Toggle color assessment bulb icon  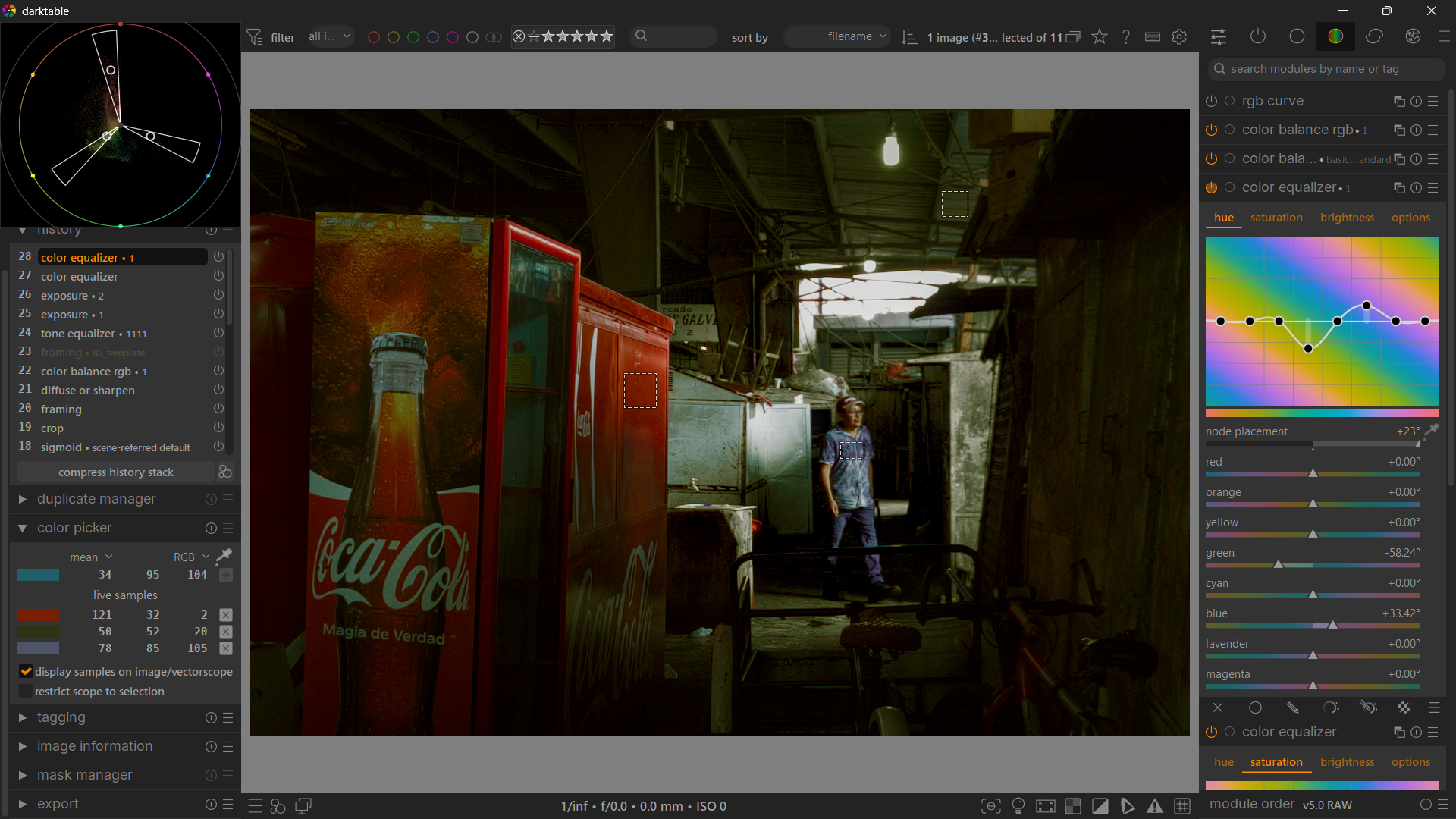click(x=1018, y=806)
